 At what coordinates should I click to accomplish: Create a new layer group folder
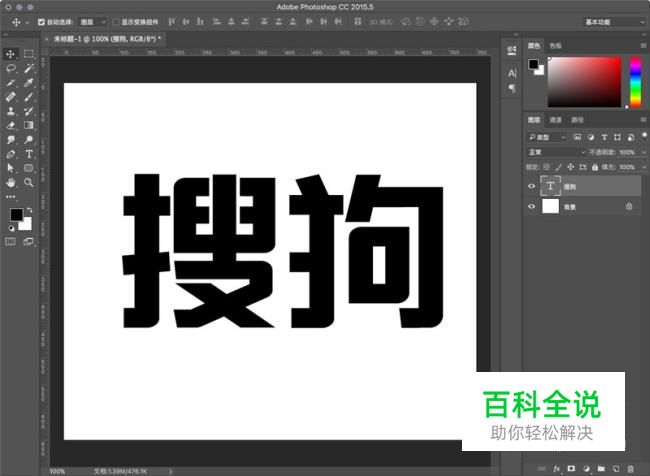[601, 469]
